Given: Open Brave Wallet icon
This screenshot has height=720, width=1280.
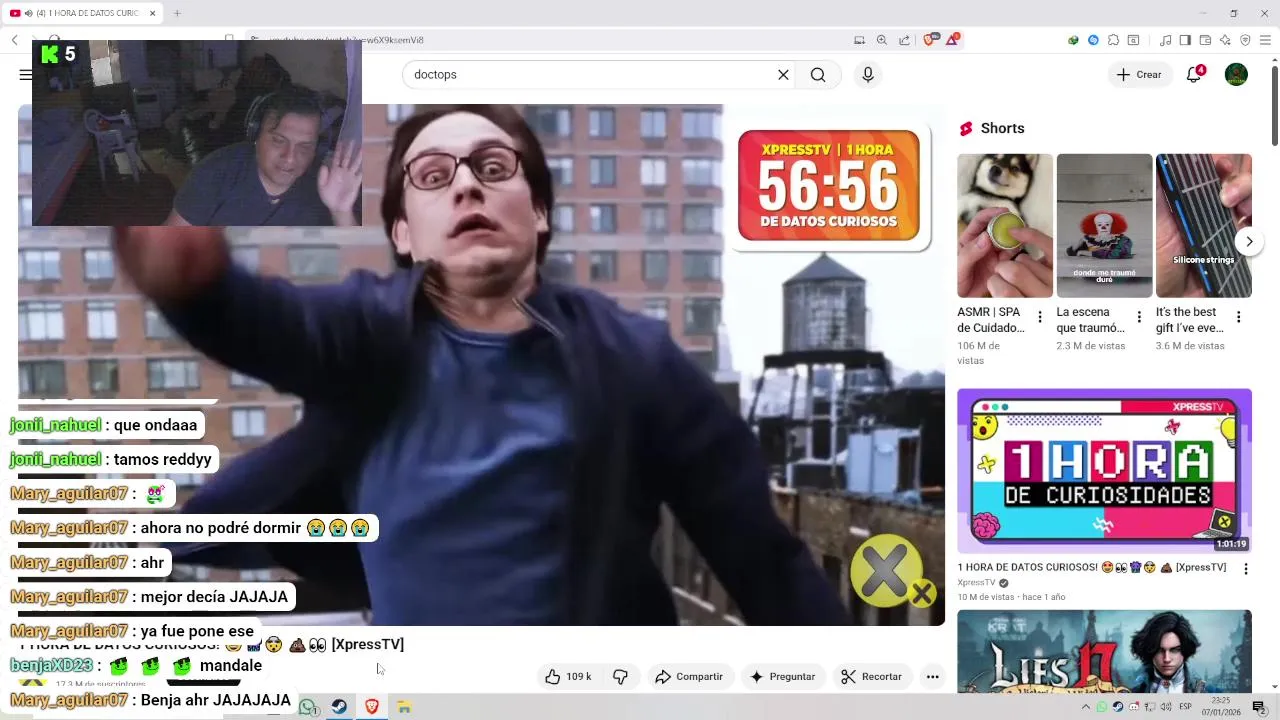Looking at the screenshot, I should click(x=1205, y=40).
